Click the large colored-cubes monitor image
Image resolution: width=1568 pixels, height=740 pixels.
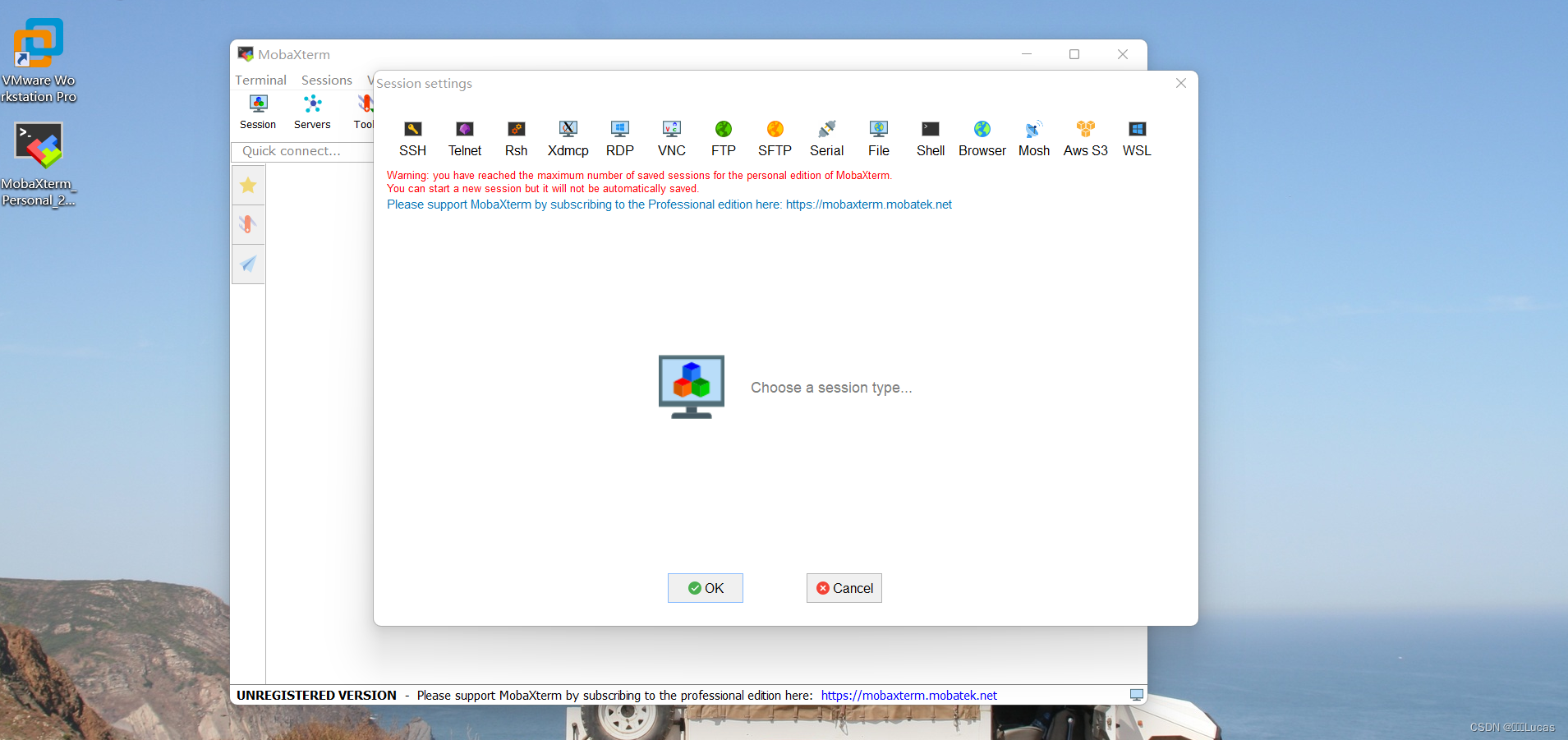pyautogui.click(x=692, y=387)
